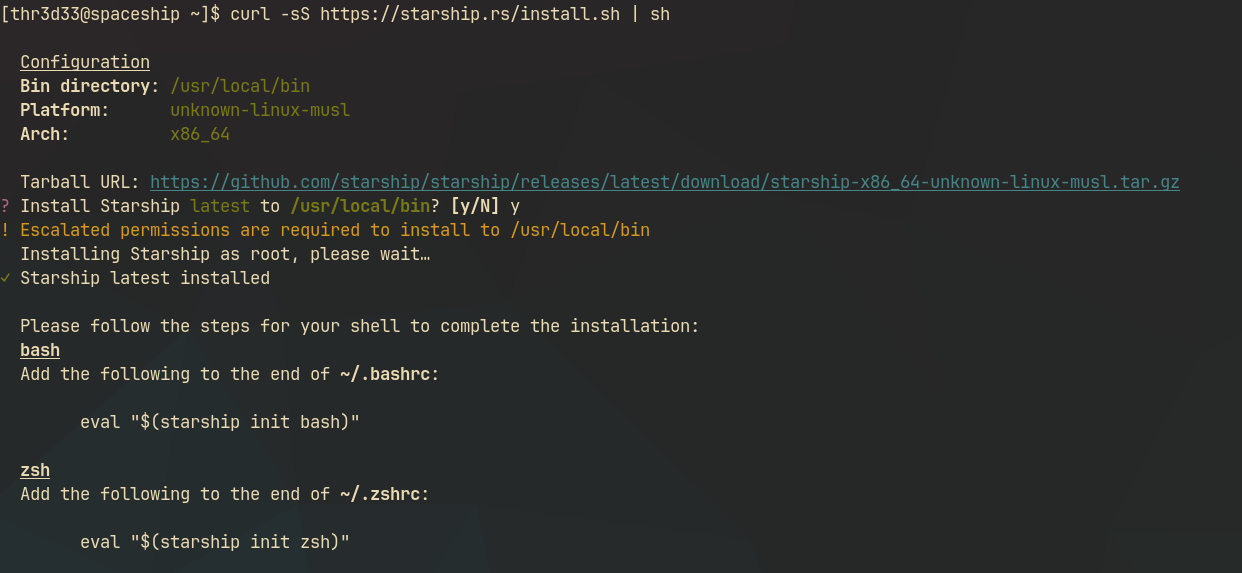The image size is (1242, 573).
Task: Click the orange exclamation warning symbol
Action: pyautogui.click(x=6, y=230)
